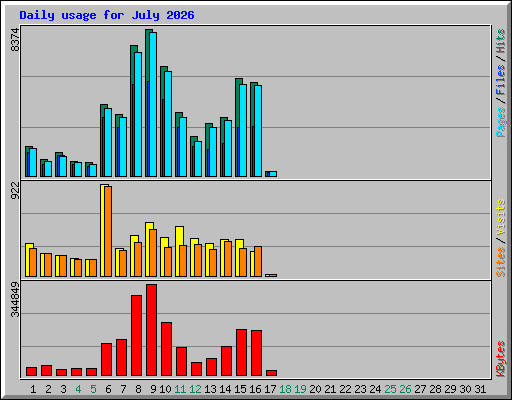Click the "Sites" legend label
The height and width of the screenshot is (400, 512).
500,262
